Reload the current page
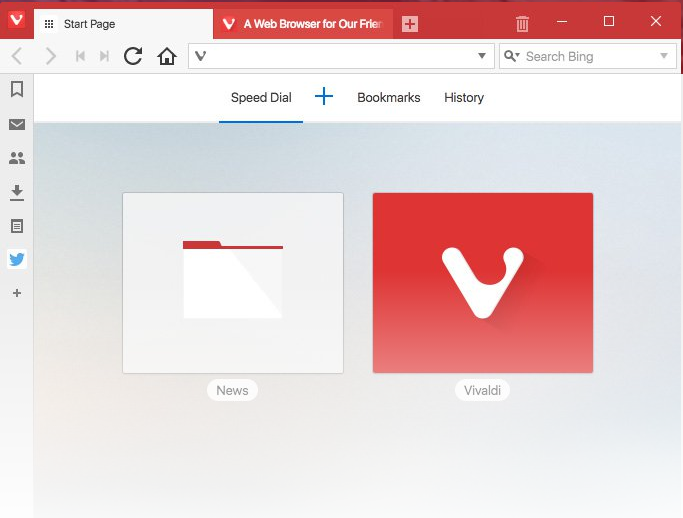The width and height of the screenshot is (683, 518). [x=133, y=56]
